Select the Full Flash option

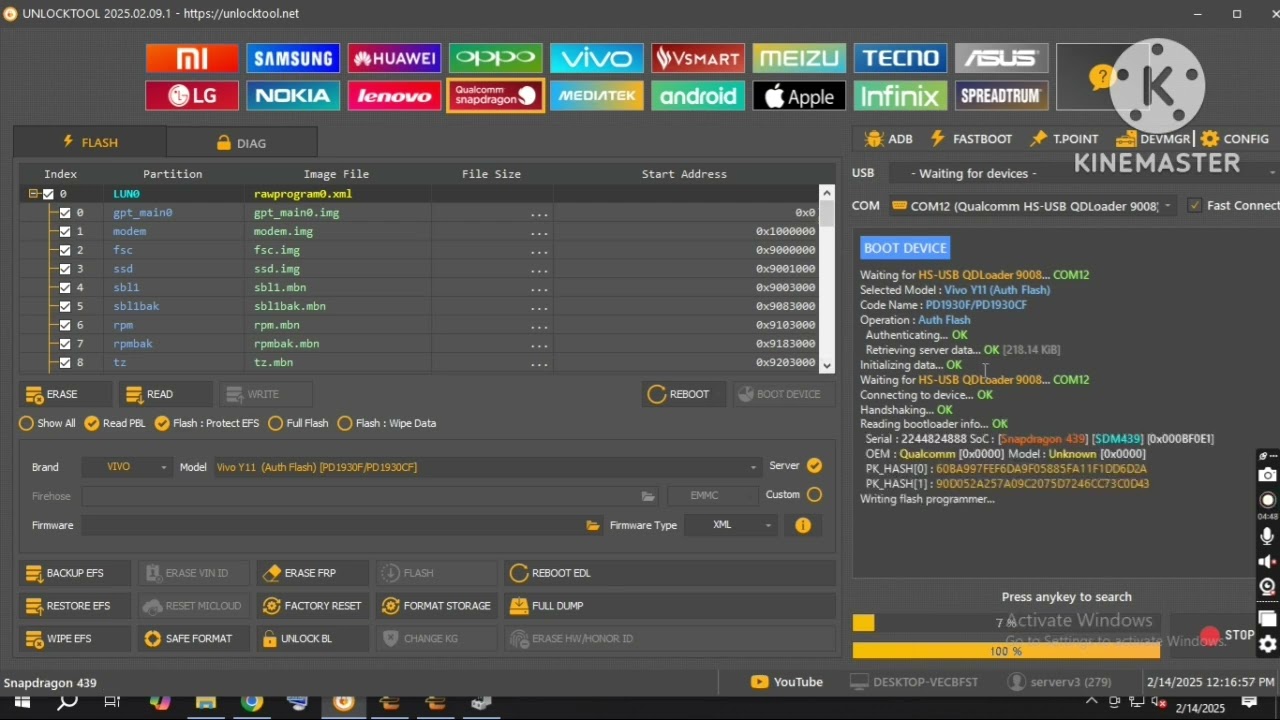[275, 423]
